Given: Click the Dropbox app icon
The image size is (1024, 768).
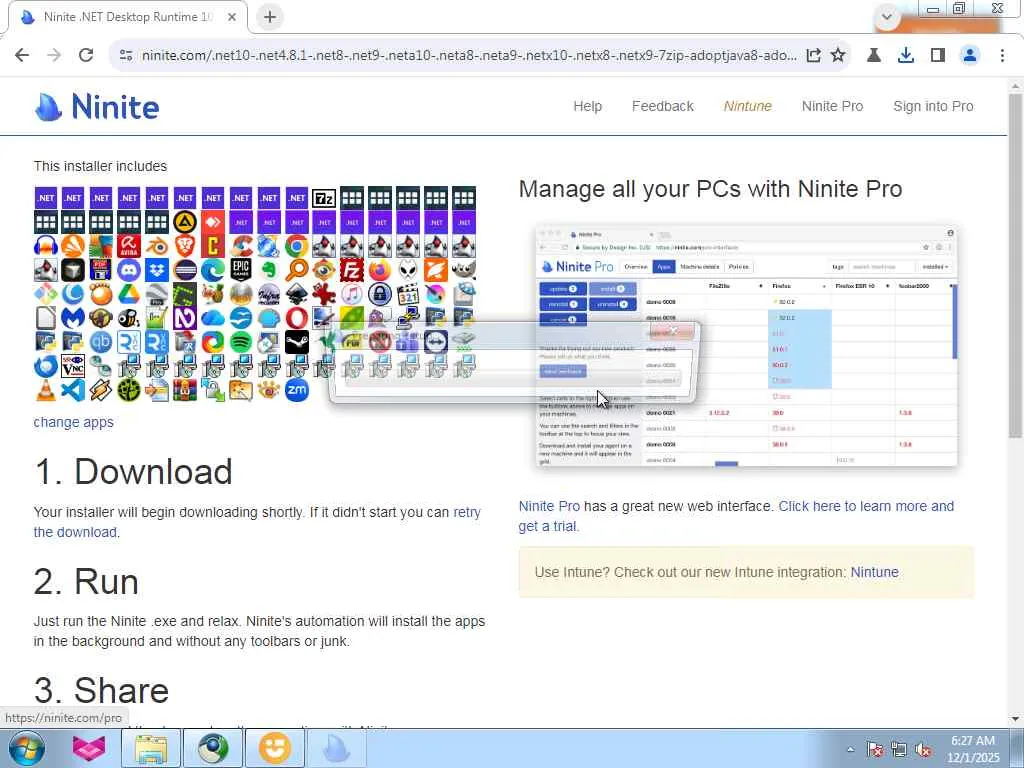Looking at the screenshot, I should (x=157, y=270).
